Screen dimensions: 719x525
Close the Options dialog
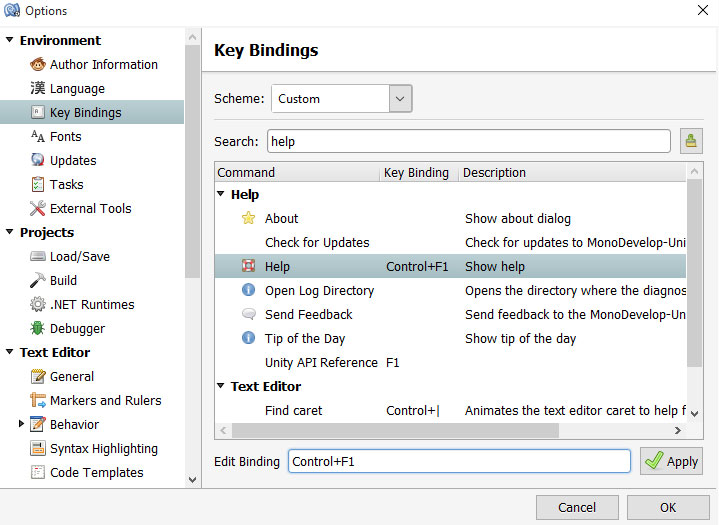pos(702,10)
